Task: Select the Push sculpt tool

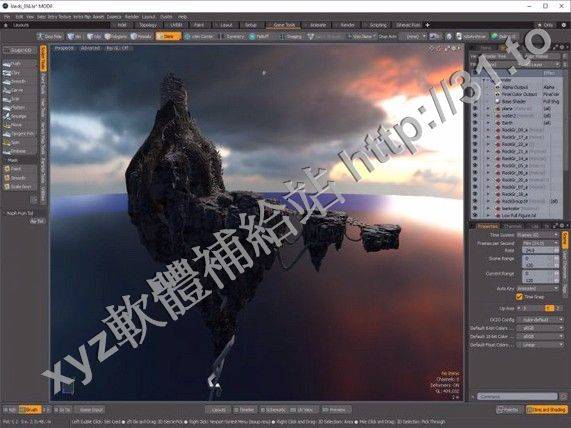Action: 19,64
